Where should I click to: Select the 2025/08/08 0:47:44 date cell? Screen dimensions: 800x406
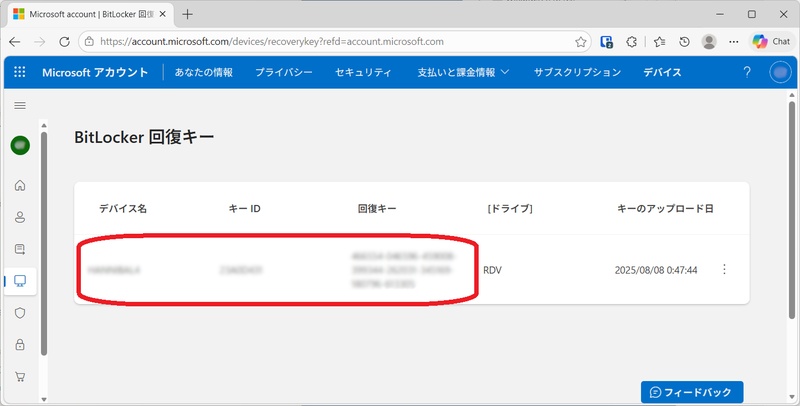click(x=656, y=270)
